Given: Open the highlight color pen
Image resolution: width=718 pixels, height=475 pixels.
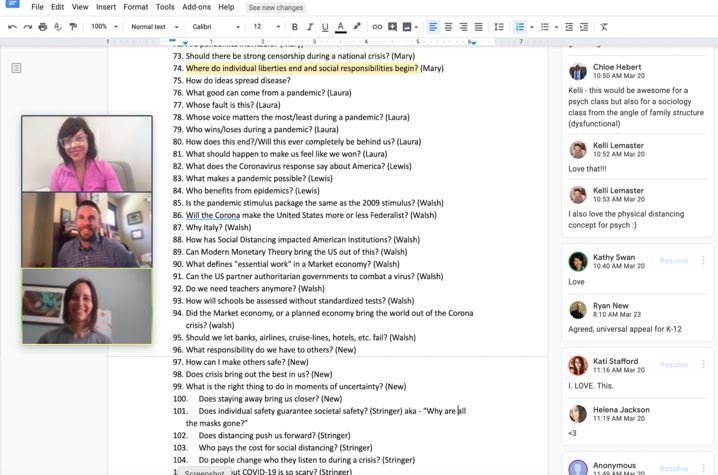Looking at the screenshot, I should [x=357, y=27].
